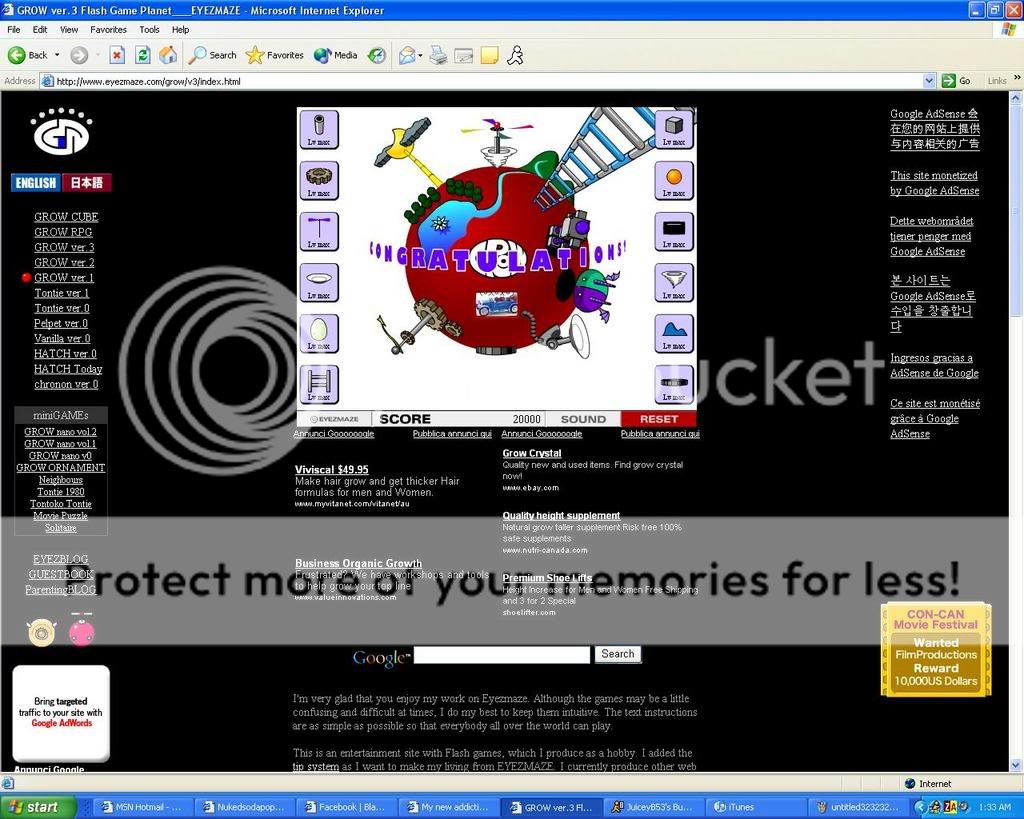
Task: Open the EYEZBLOG link
Action: click(x=61, y=559)
